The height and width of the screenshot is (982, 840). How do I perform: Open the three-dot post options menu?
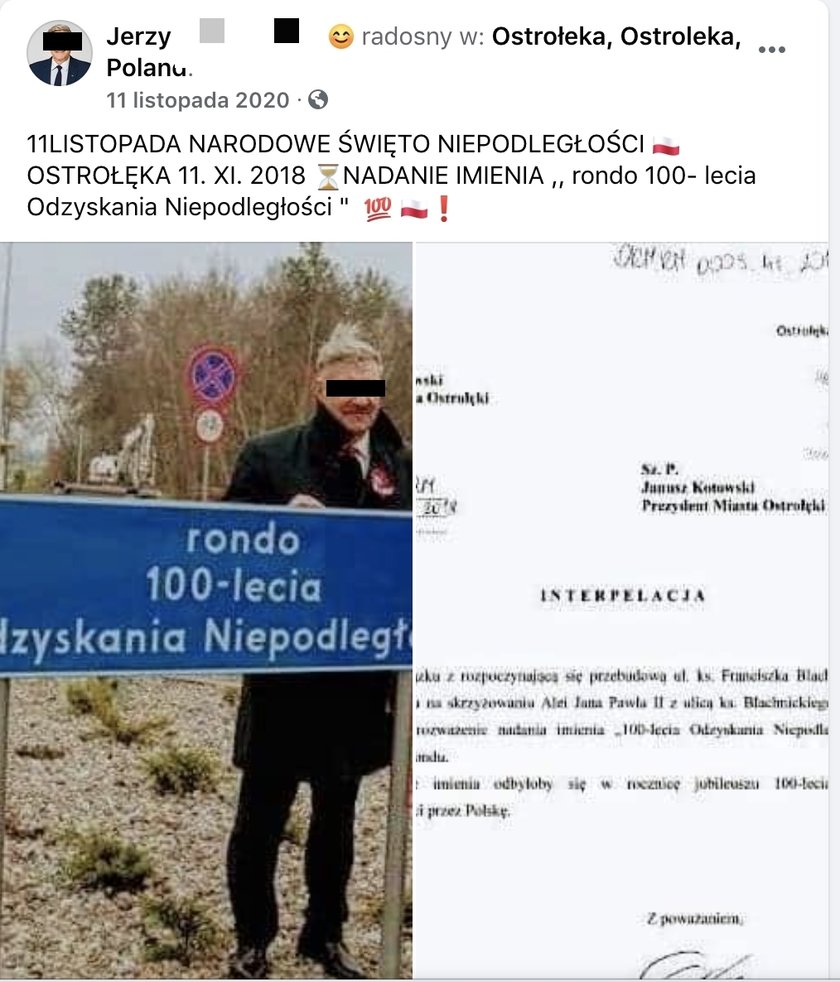pyautogui.click(x=771, y=49)
